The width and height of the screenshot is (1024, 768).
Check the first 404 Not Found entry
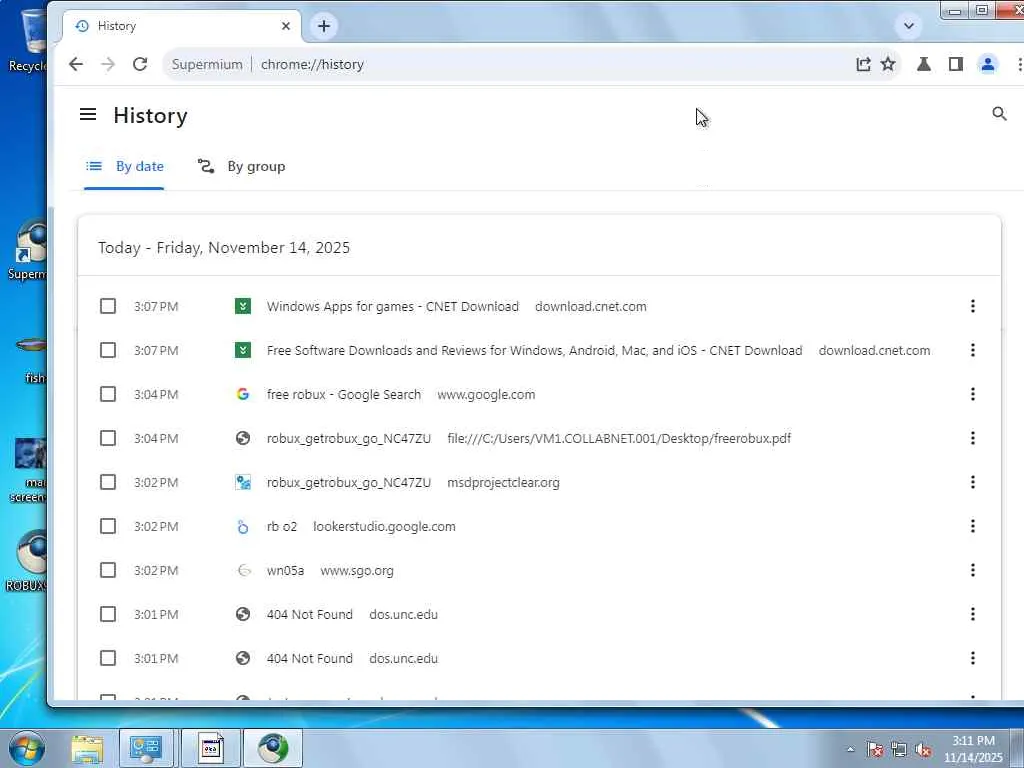click(x=108, y=615)
